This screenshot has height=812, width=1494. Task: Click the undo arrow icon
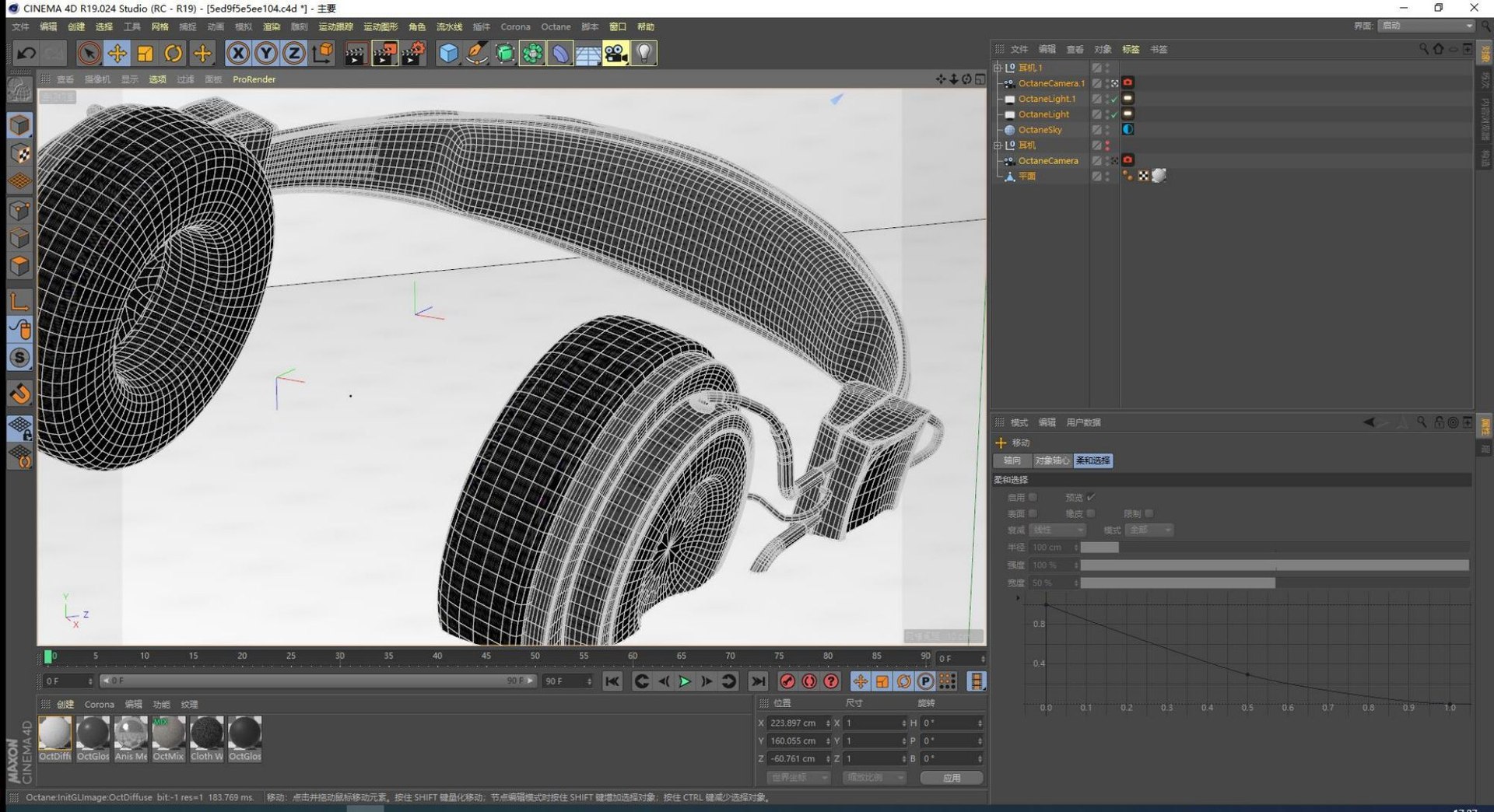click(26, 54)
